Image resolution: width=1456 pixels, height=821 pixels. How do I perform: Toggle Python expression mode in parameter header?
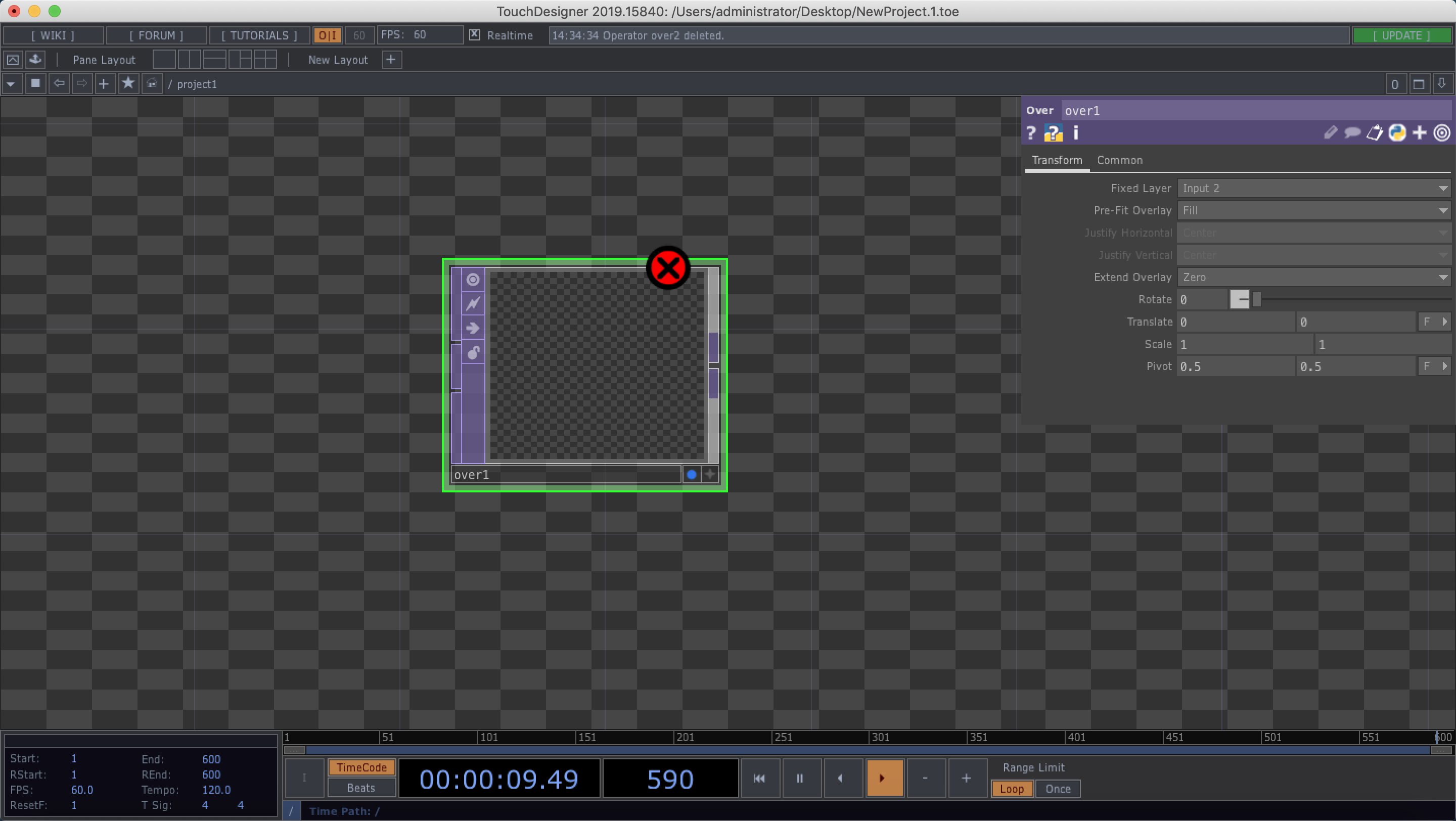1398,132
